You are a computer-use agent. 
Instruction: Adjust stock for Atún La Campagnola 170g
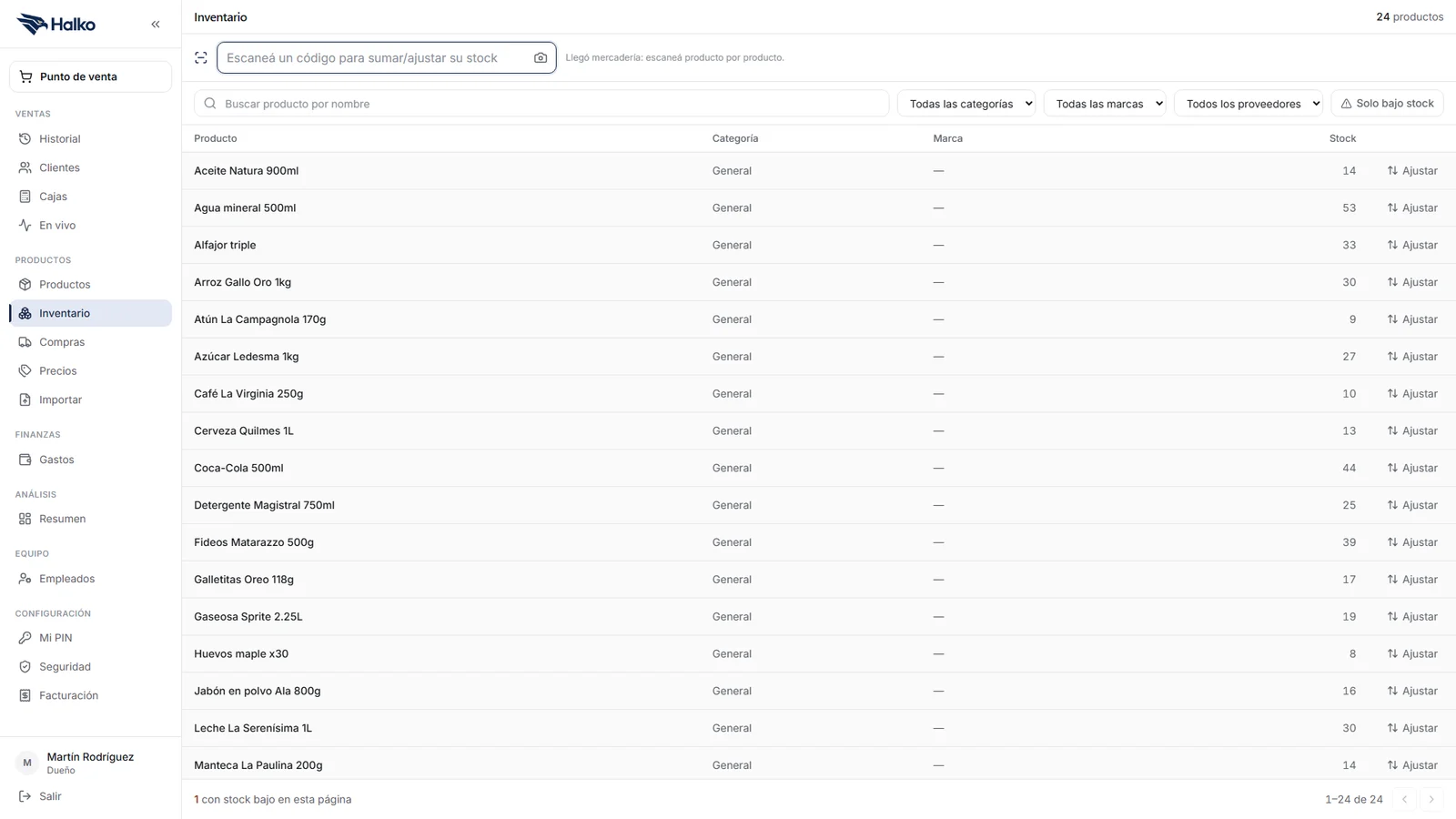tap(1412, 319)
